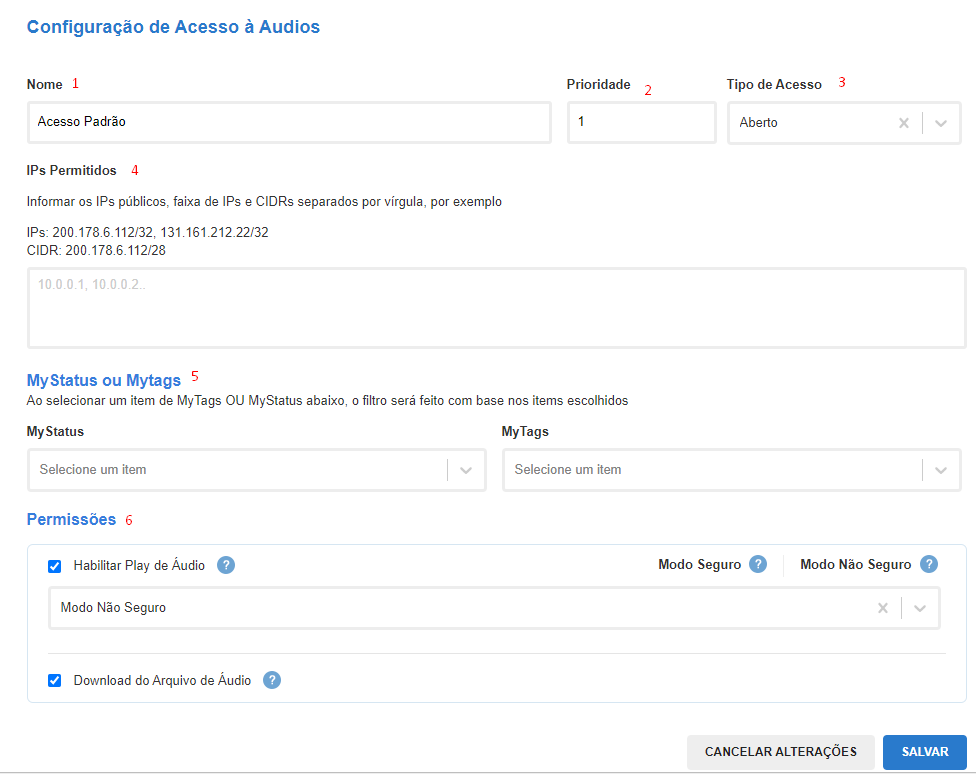Focus the Prioridade input field
Viewport: 976px width, 774px height.
coord(641,123)
